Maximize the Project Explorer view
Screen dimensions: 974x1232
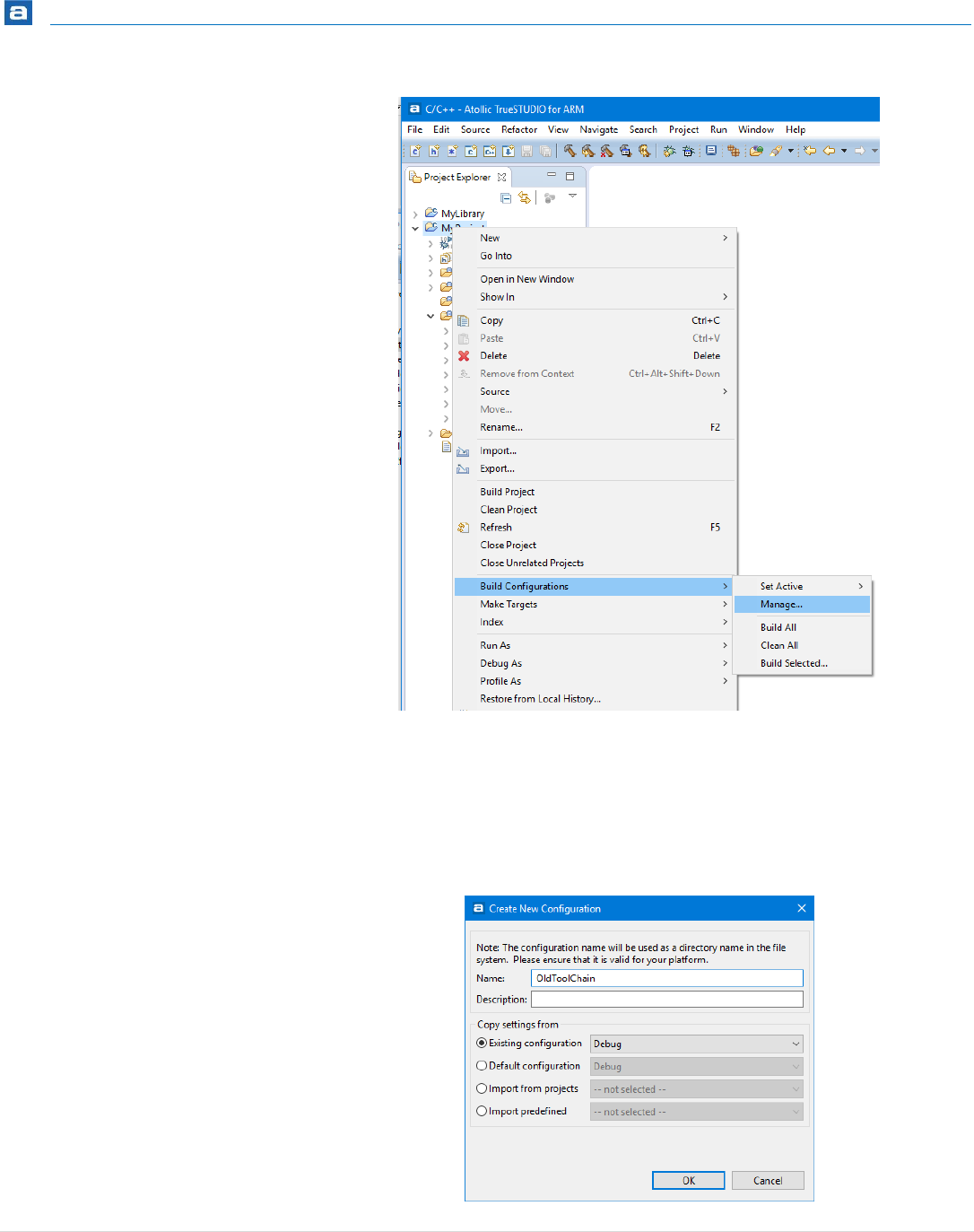(570, 176)
